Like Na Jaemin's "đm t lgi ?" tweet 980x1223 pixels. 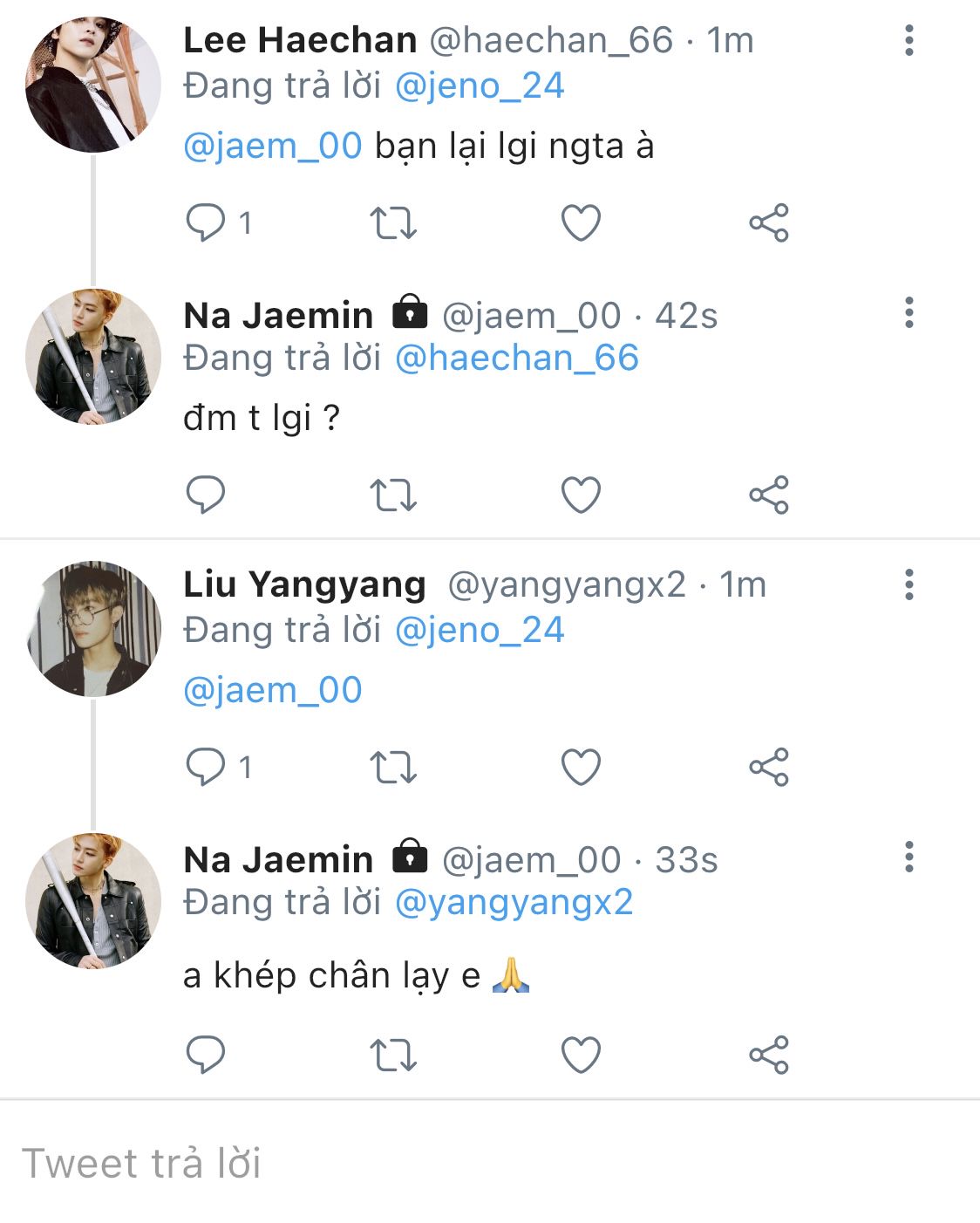[581, 495]
